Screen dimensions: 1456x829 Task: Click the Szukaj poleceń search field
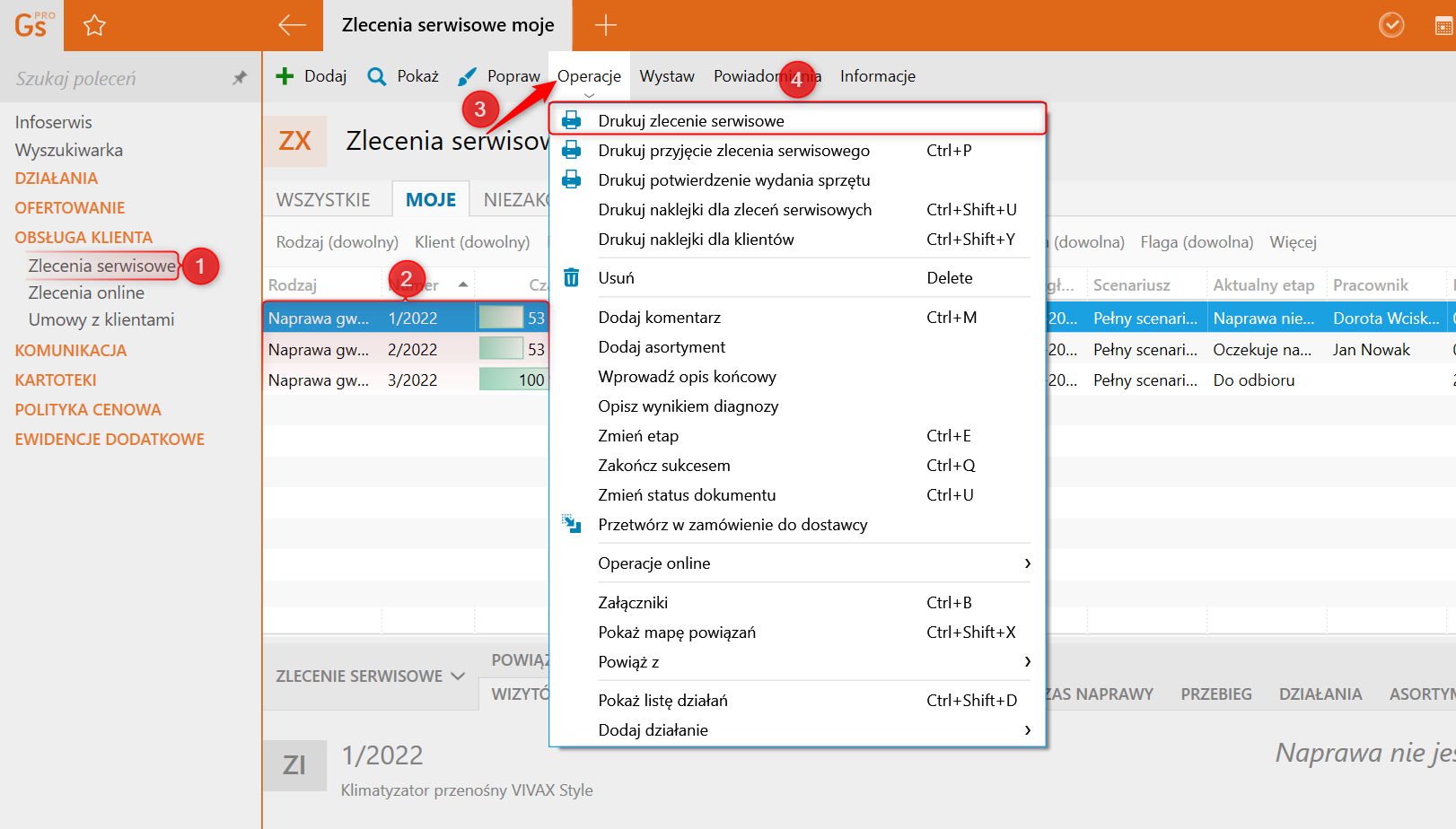(117, 78)
